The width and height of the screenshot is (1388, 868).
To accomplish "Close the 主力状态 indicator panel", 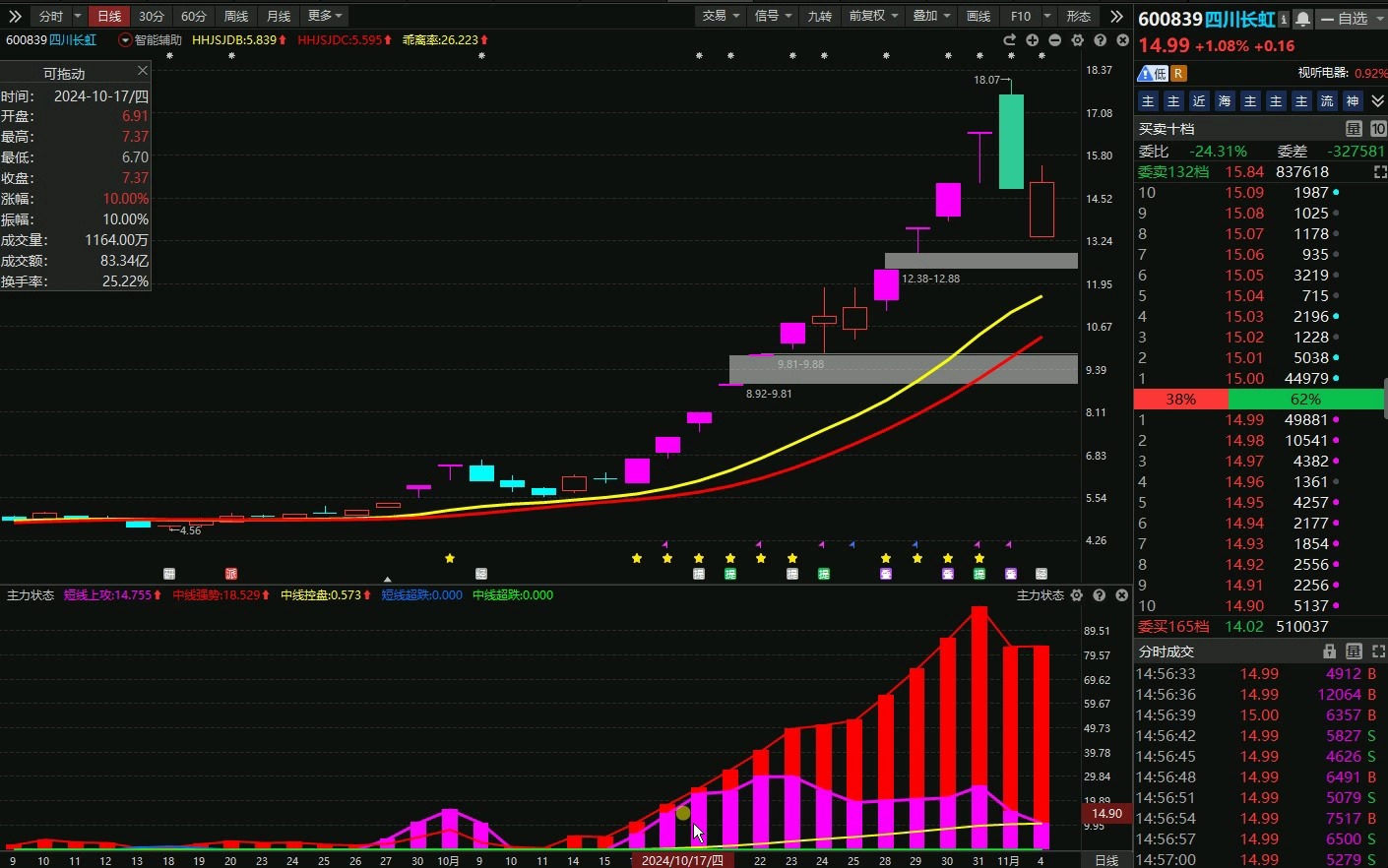I will pos(1121,595).
